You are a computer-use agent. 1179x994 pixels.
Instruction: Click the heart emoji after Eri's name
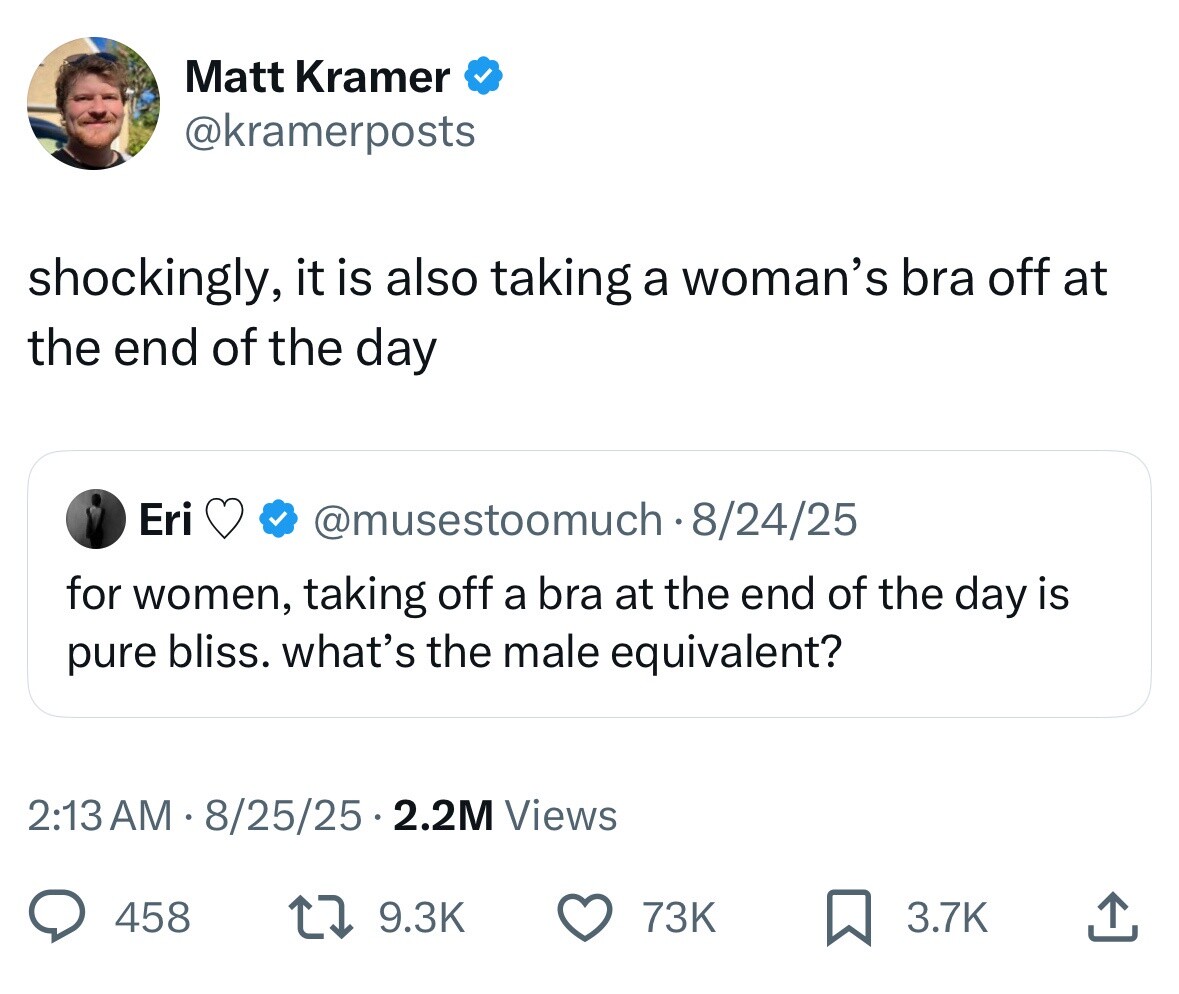tap(226, 520)
